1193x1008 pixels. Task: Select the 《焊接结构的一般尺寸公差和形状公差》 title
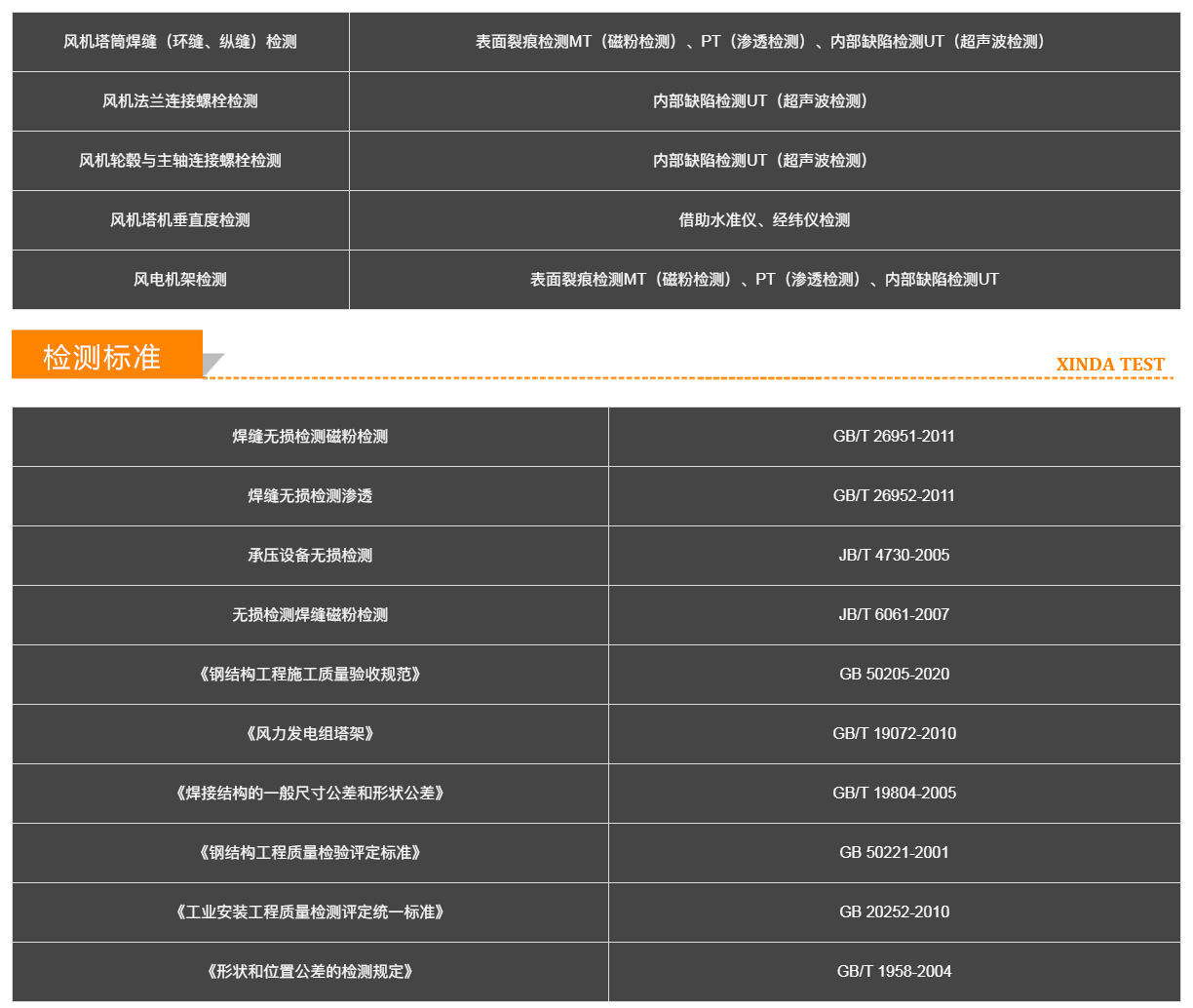(310, 794)
